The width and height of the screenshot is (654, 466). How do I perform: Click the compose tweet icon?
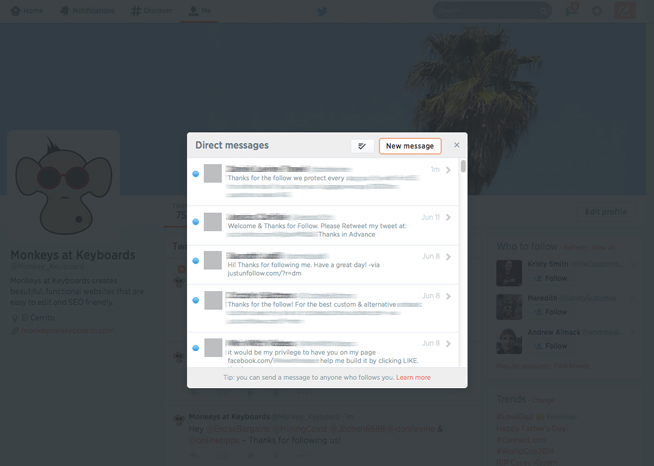click(x=625, y=10)
